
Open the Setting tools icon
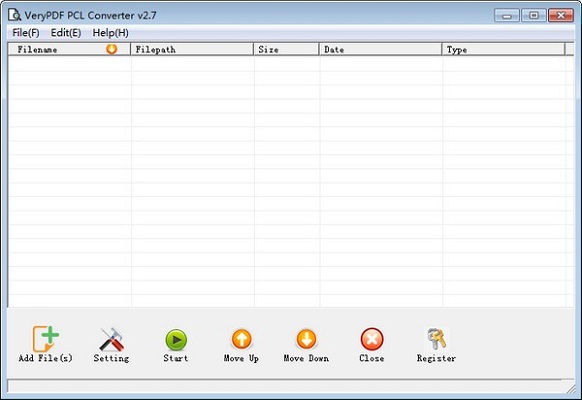111,339
